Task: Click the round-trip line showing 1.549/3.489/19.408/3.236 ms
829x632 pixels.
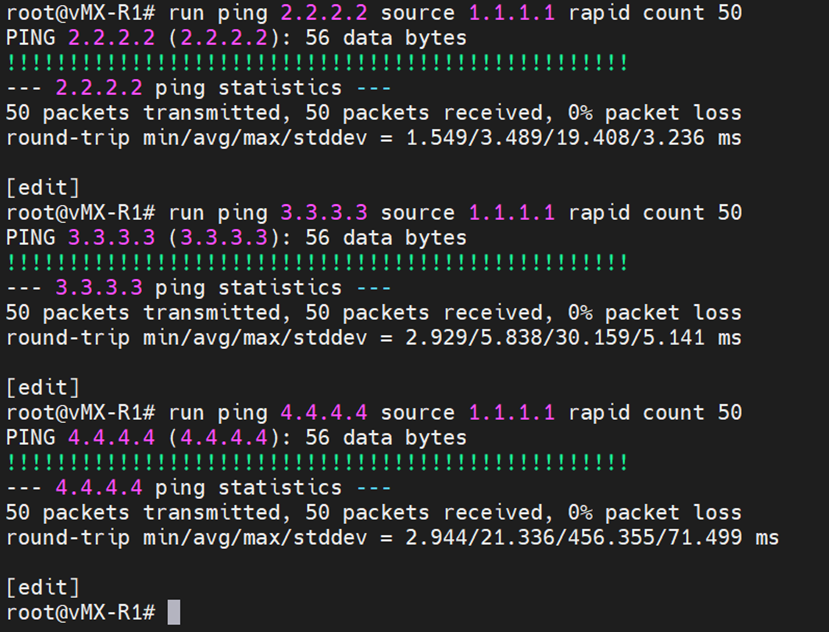Action: click(x=374, y=138)
